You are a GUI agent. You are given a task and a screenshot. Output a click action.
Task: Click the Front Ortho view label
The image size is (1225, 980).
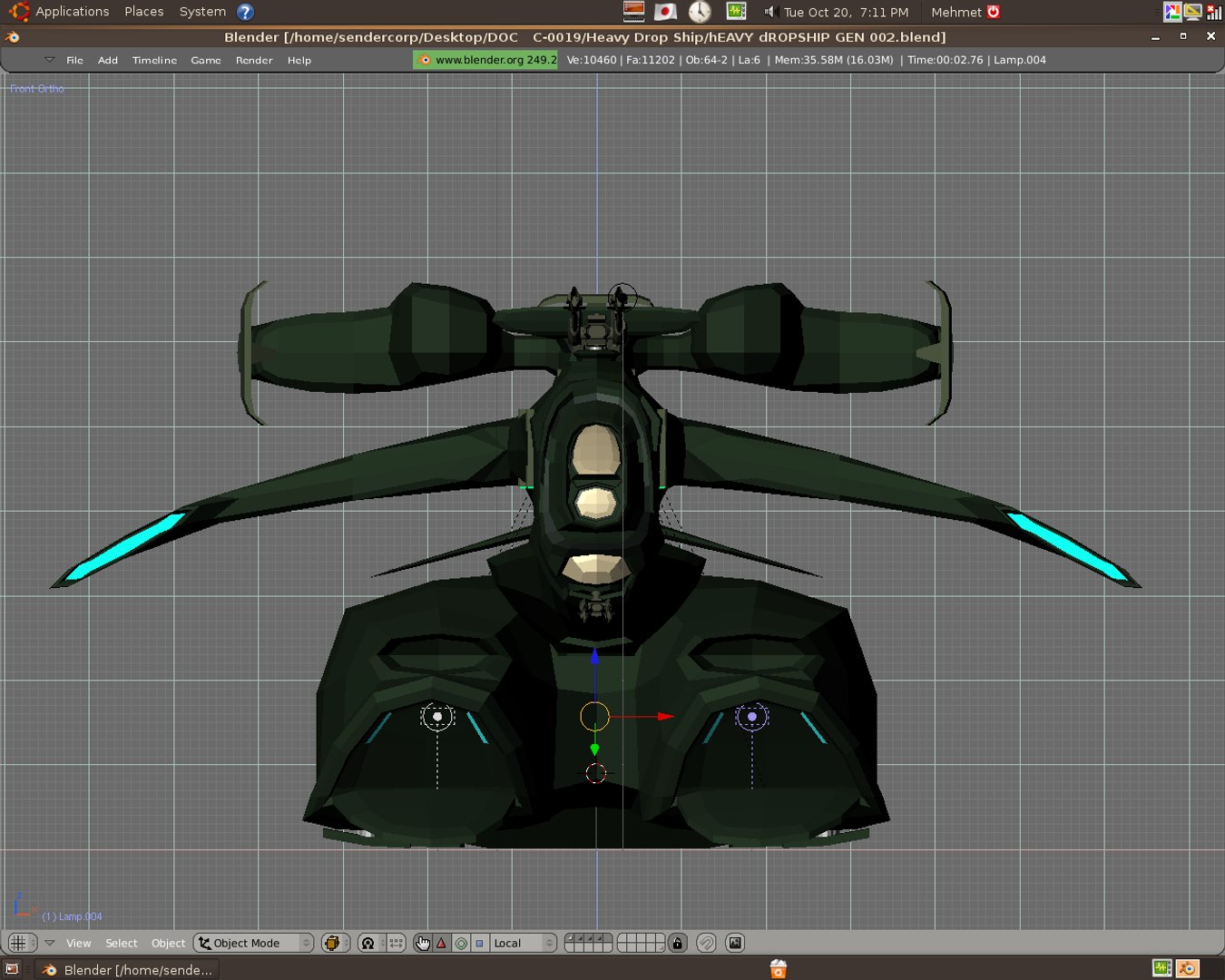pos(37,89)
